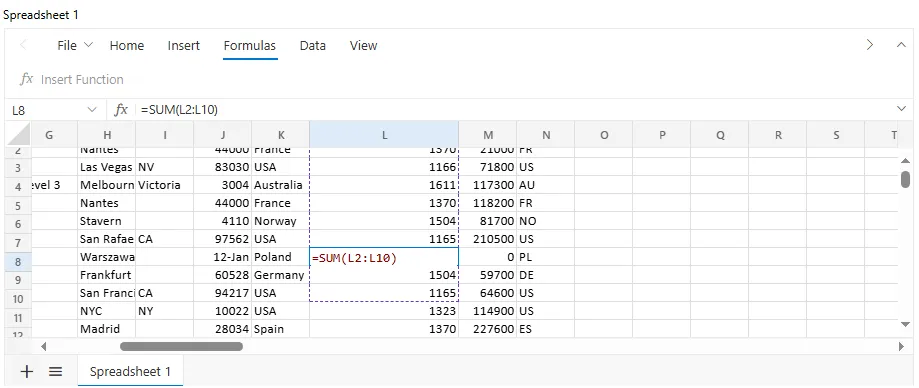The height and width of the screenshot is (388, 919).
Task: Click the cell containing Las Vegas
Action: [107, 167]
